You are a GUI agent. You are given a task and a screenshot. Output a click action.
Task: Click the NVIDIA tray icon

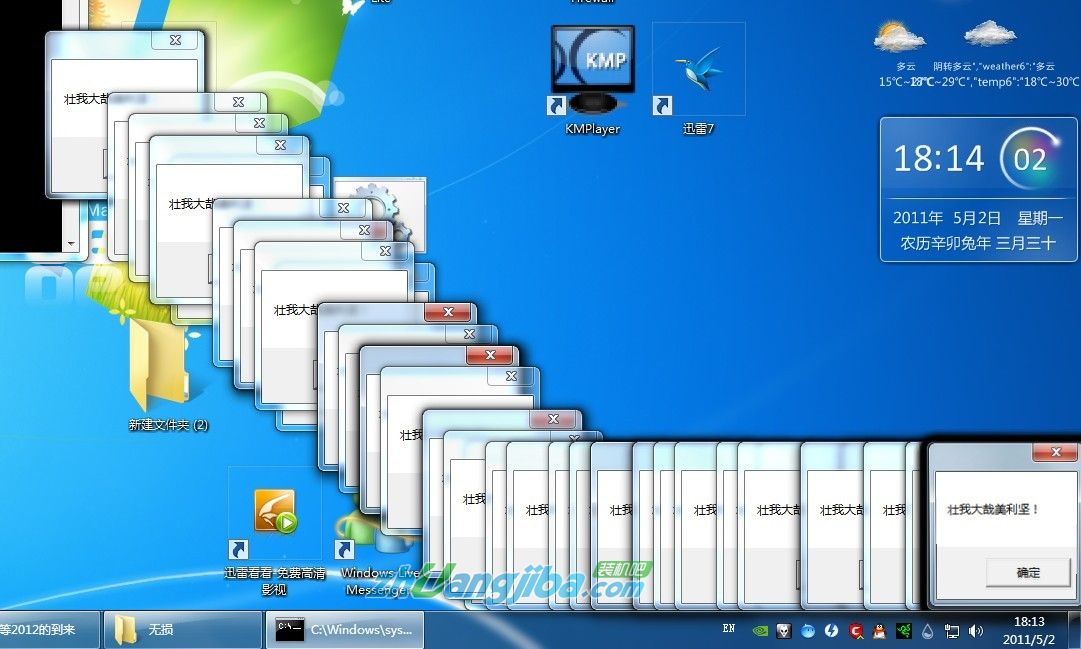[x=760, y=631]
